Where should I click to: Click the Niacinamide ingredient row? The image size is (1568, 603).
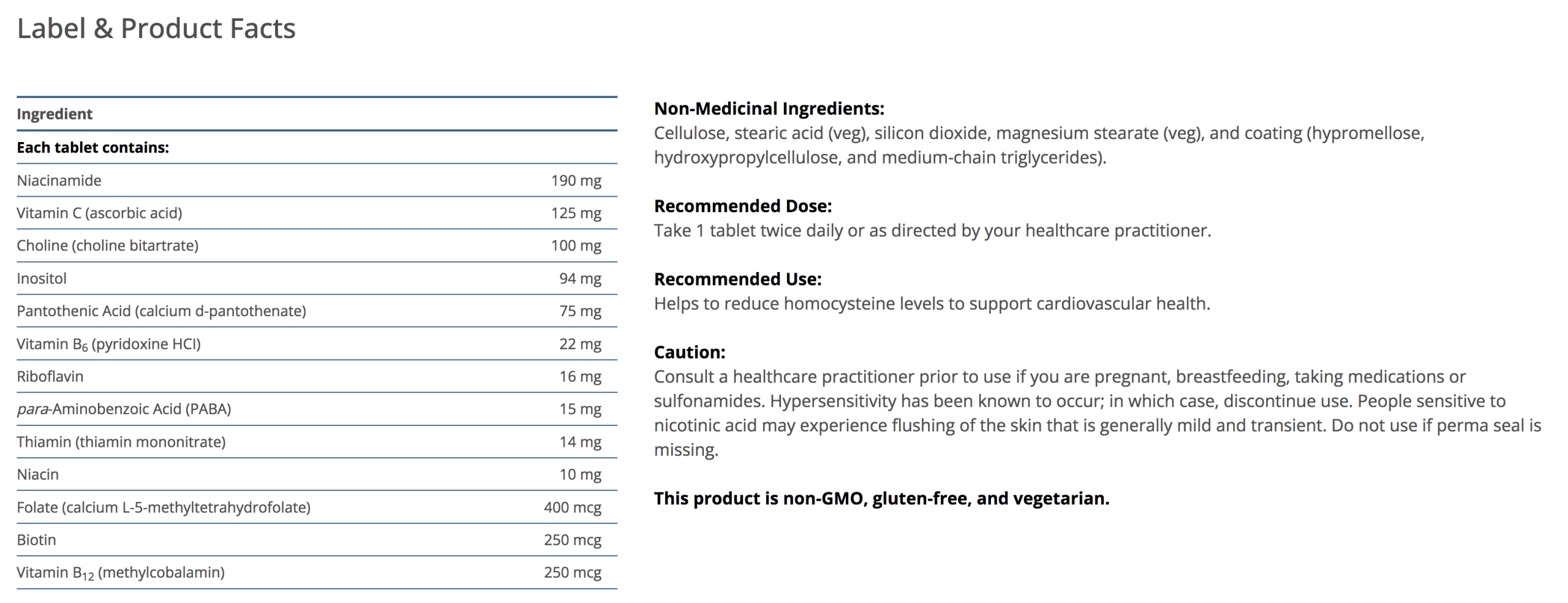tap(59, 181)
